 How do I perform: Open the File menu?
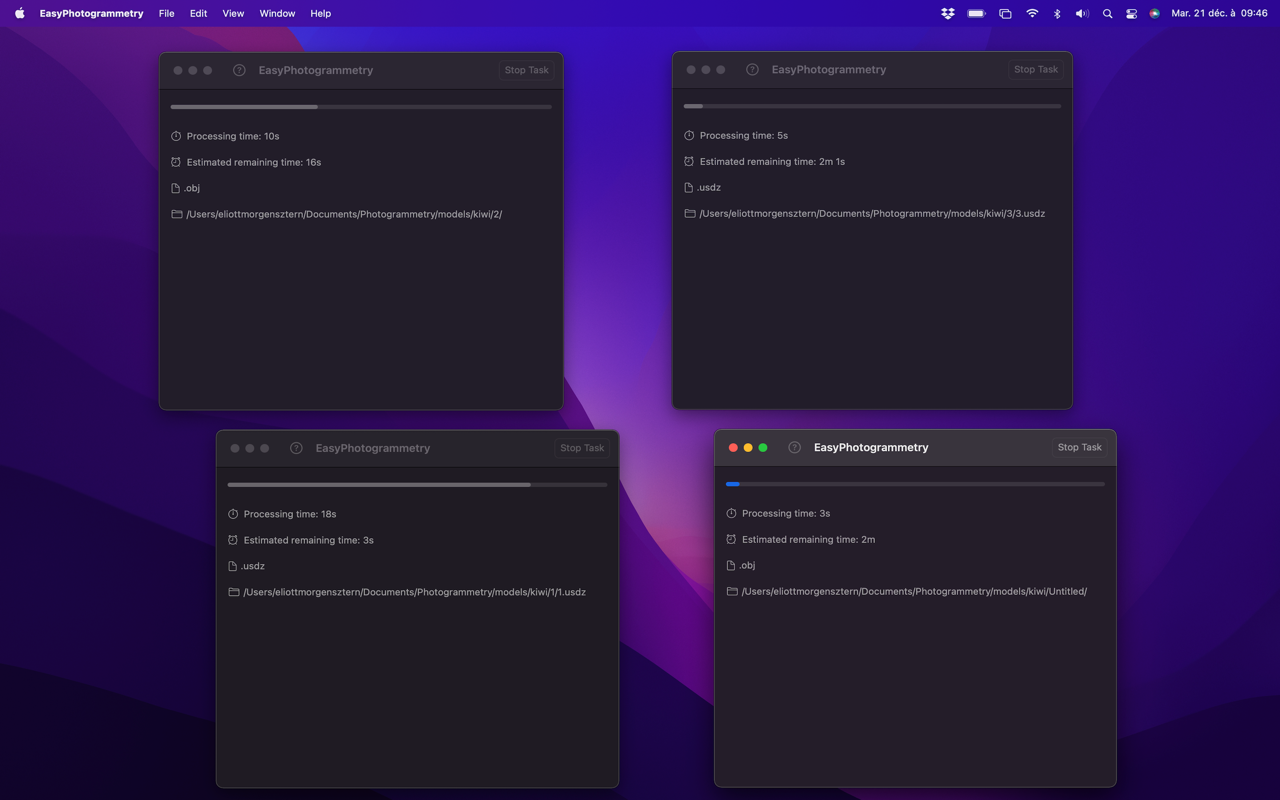tap(166, 14)
